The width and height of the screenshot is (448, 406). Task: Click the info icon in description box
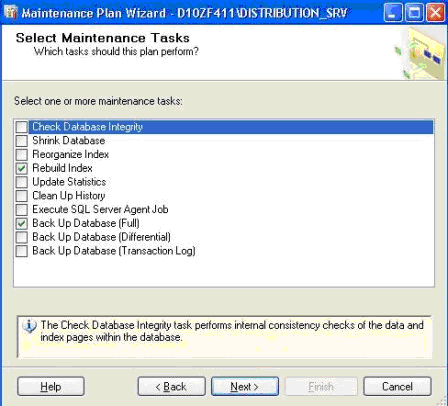click(x=29, y=326)
